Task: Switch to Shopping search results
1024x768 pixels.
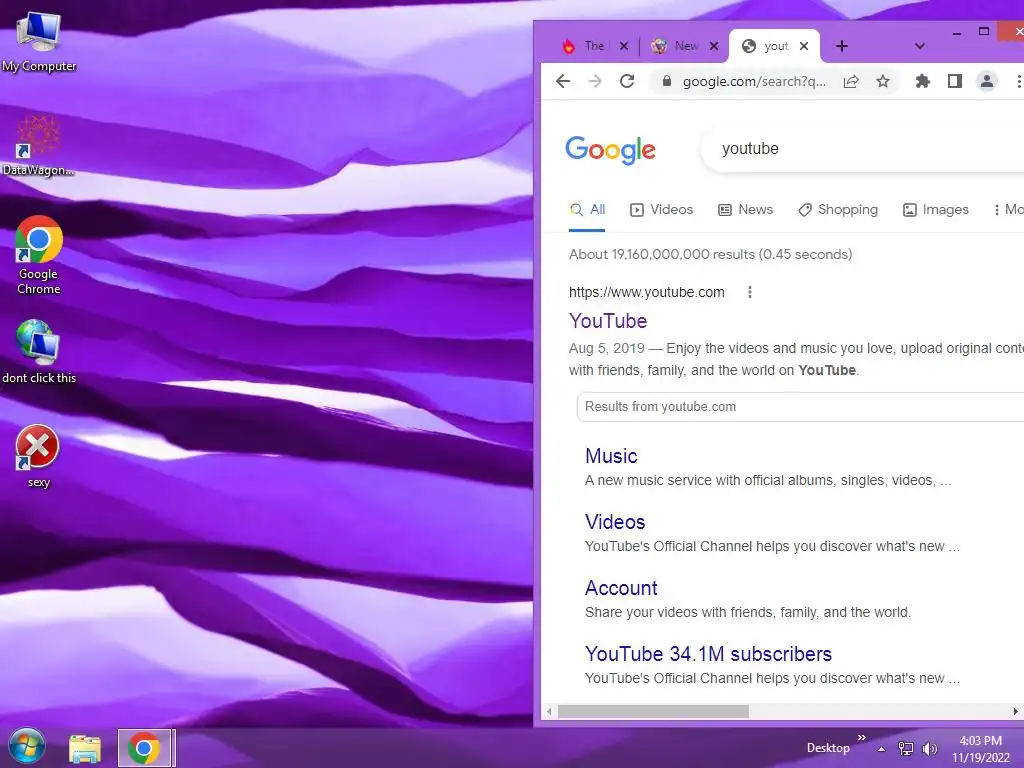Action: (838, 210)
